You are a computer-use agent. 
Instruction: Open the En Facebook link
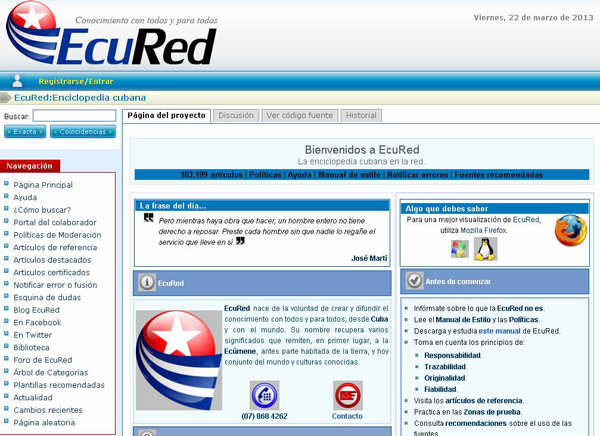coord(37,323)
